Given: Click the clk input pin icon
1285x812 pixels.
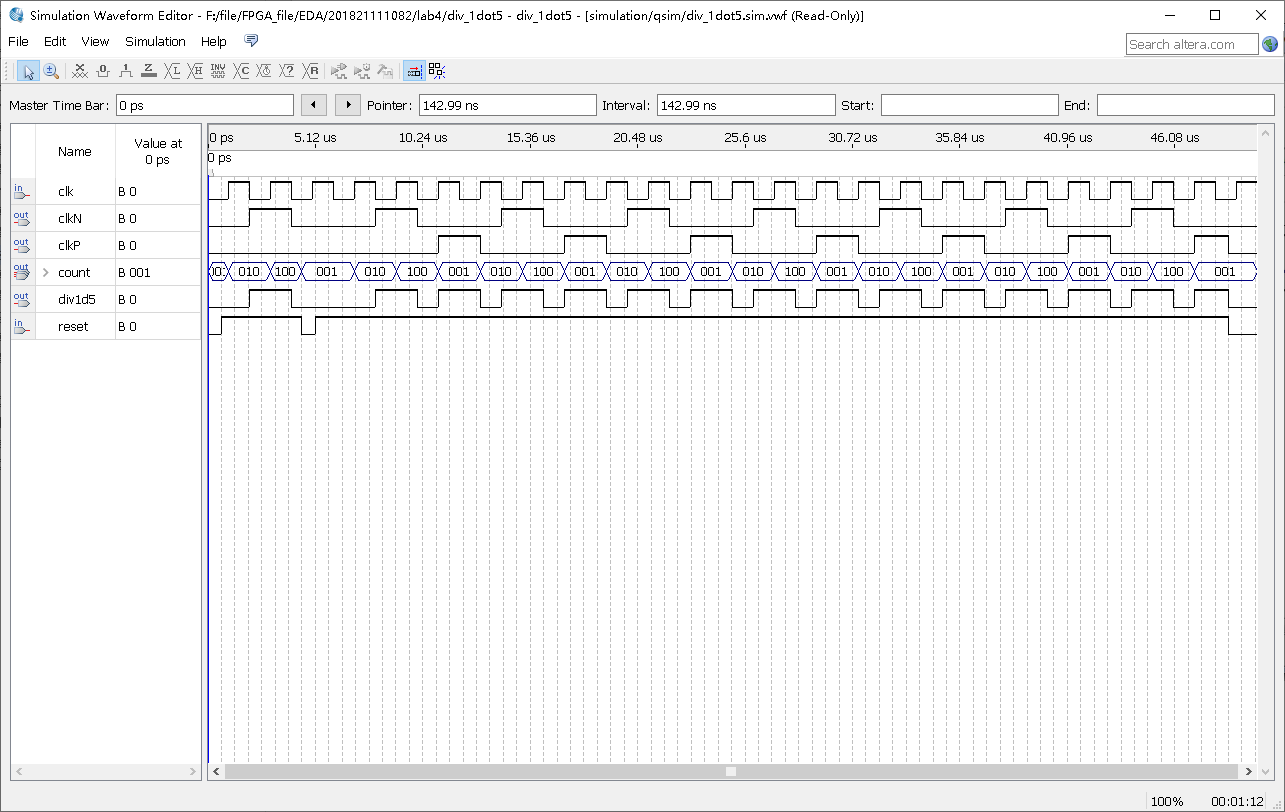Looking at the screenshot, I should point(22,191).
